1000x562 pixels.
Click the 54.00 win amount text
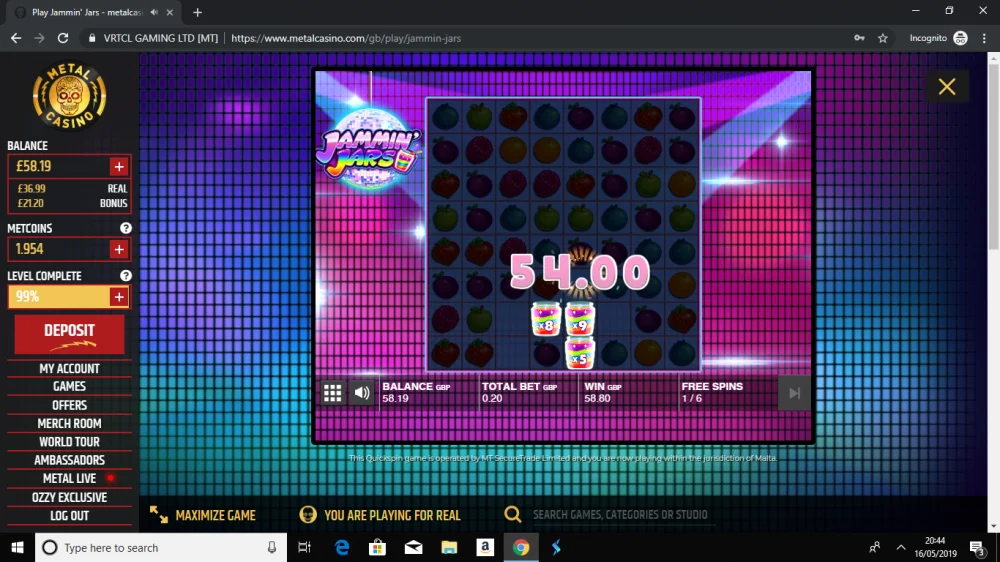click(x=580, y=272)
